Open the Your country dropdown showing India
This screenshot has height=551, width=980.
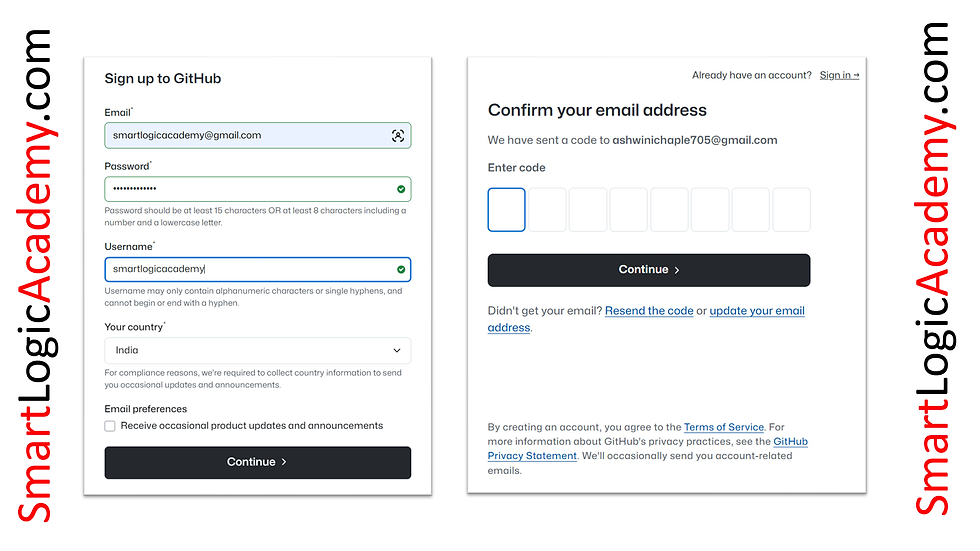pos(258,350)
